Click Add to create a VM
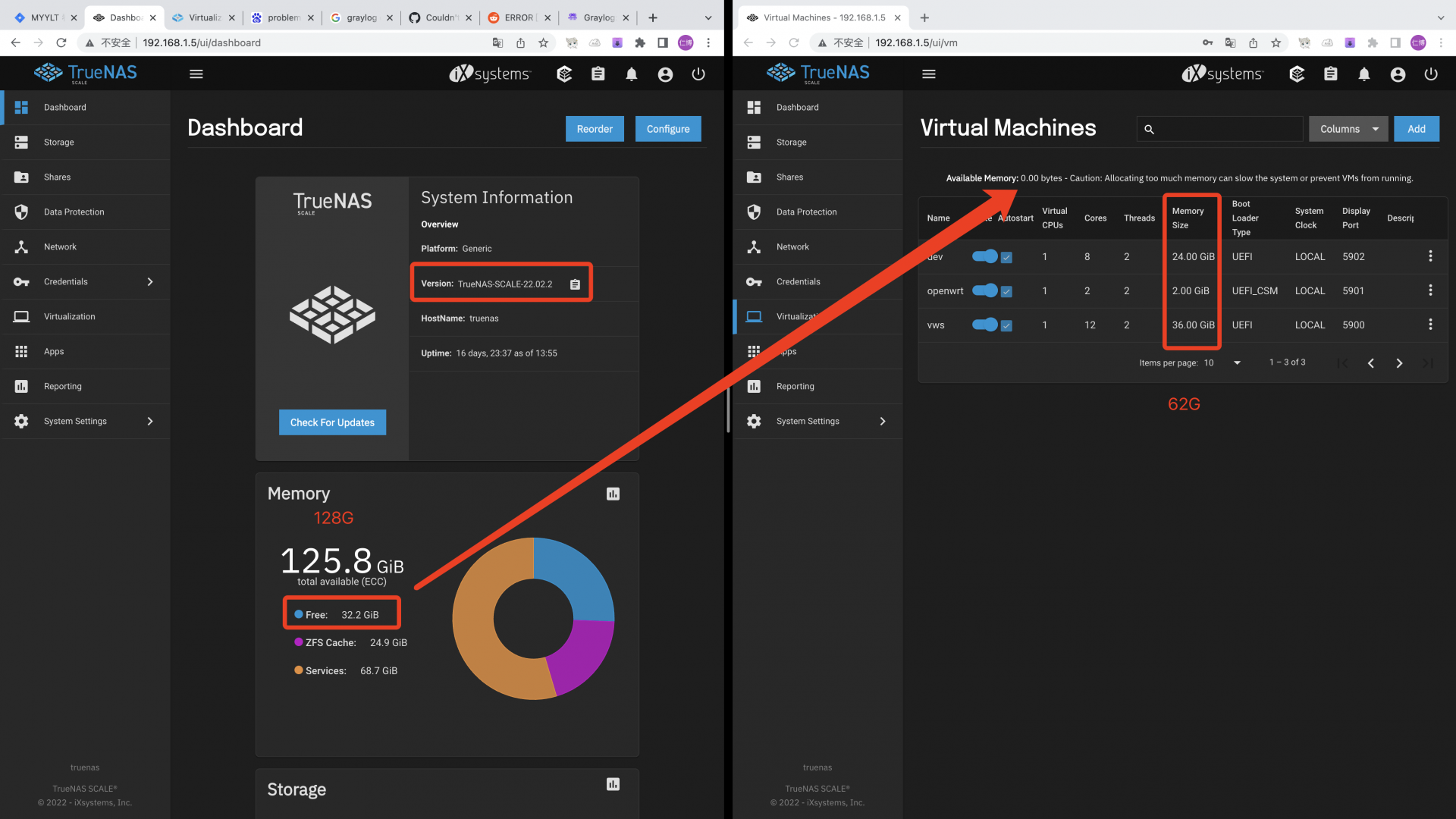1456x819 pixels. pos(1416,129)
